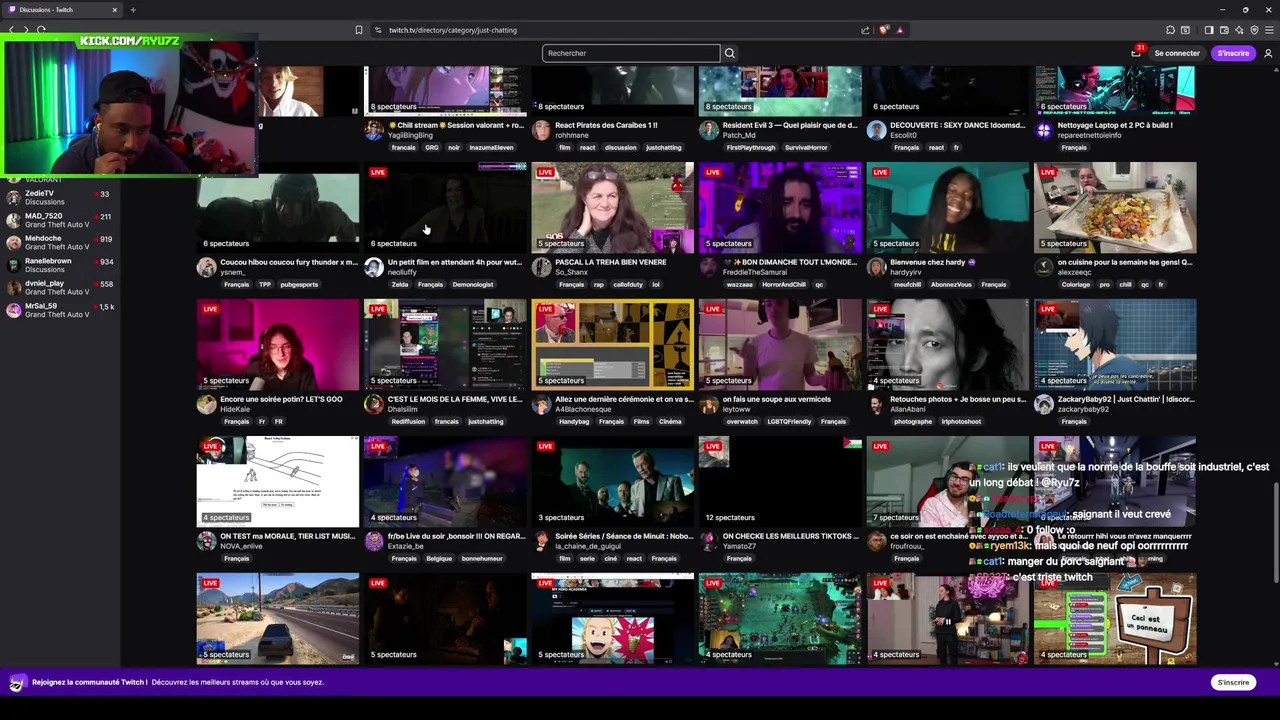Open FreddieTheSamurai purple stream thumbnail

pos(780,207)
